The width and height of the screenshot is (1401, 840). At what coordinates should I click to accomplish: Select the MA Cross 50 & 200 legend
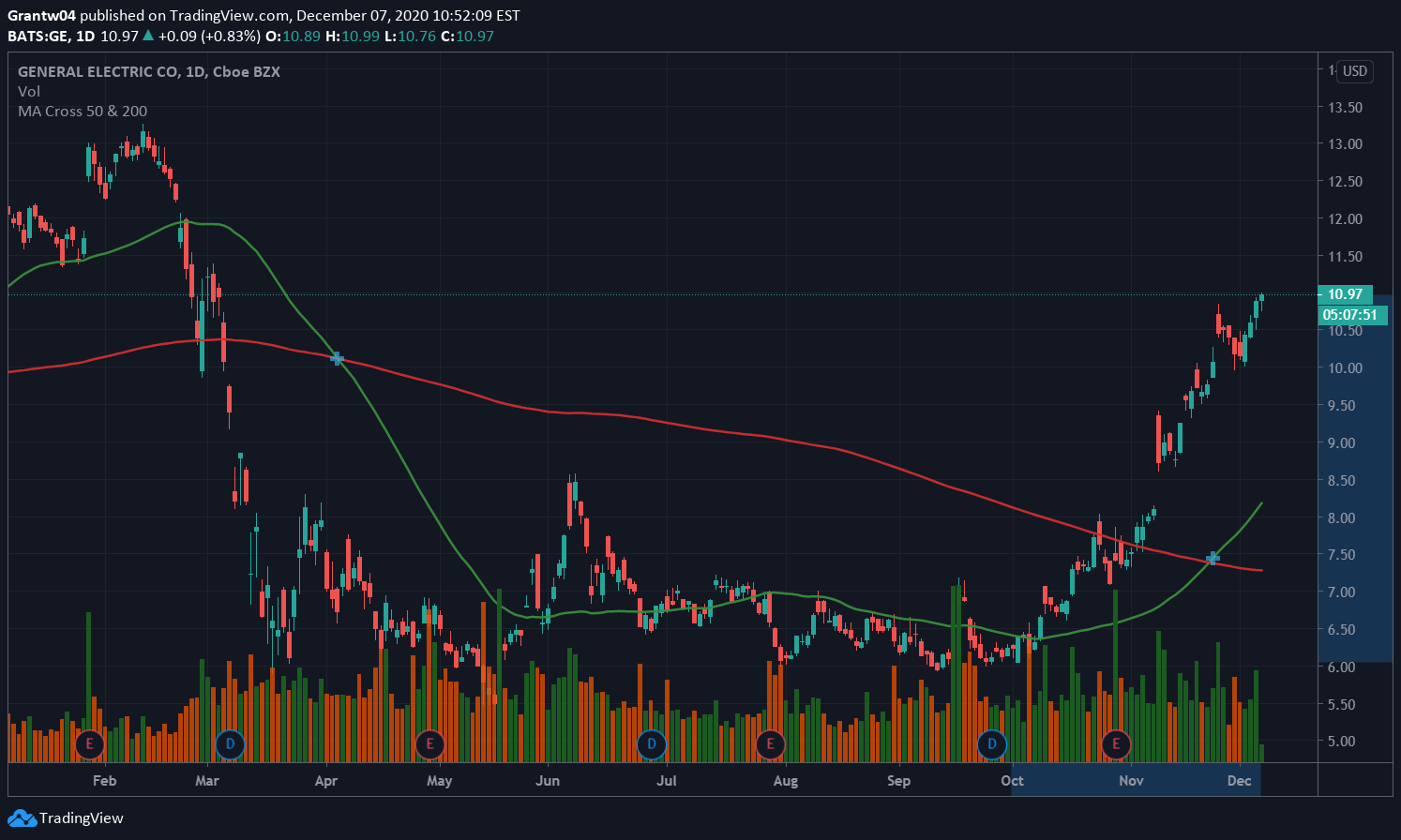pos(83,112)
